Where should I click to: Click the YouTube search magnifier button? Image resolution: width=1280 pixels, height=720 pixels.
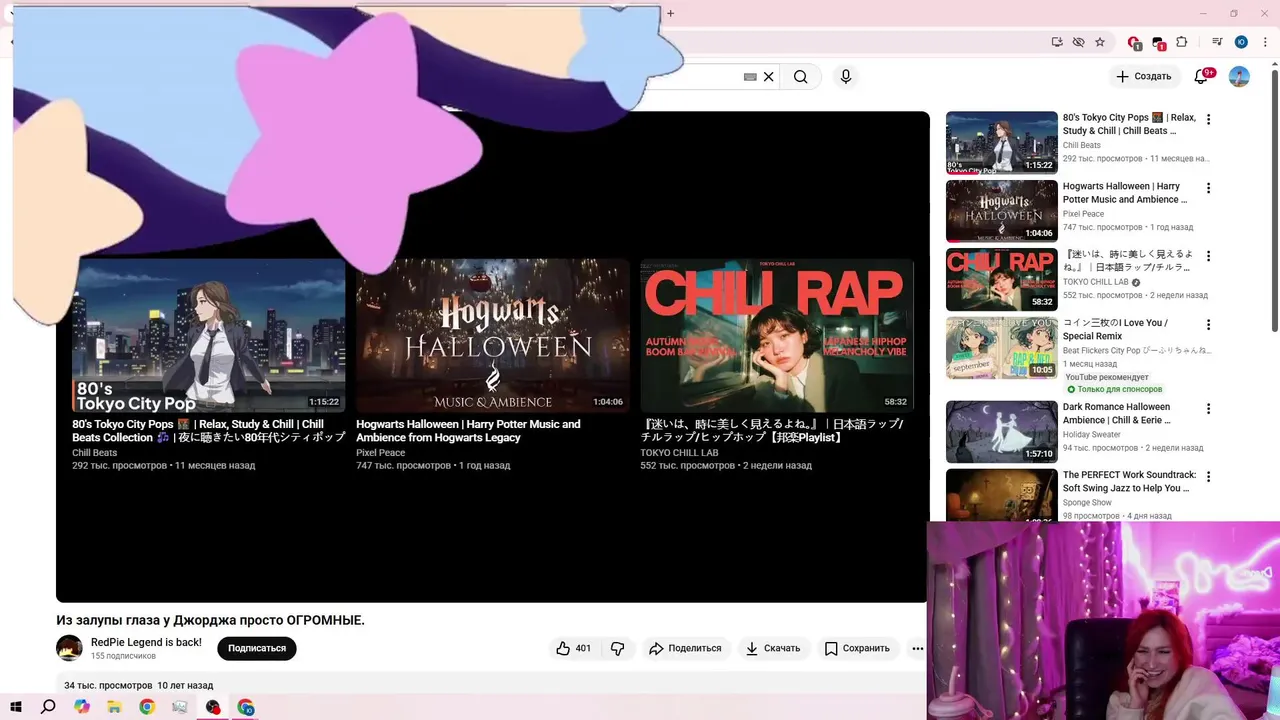800,76
